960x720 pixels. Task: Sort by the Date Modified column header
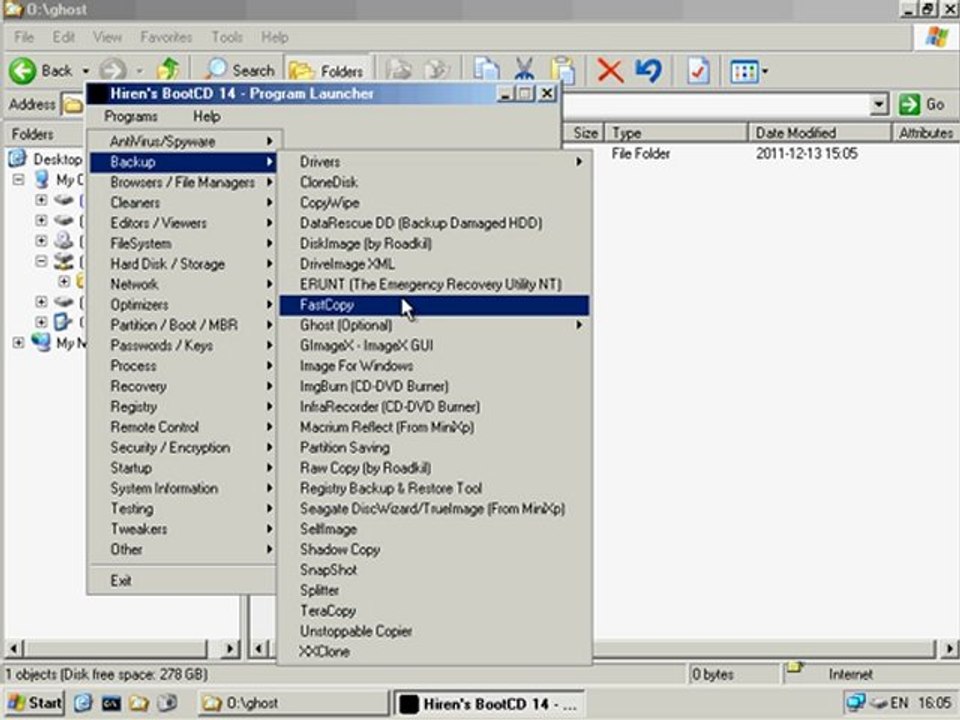click(x=819, y=133)
